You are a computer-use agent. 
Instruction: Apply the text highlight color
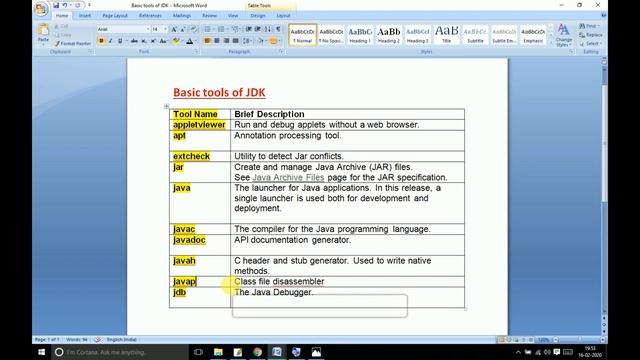click(x=176, y=41)
